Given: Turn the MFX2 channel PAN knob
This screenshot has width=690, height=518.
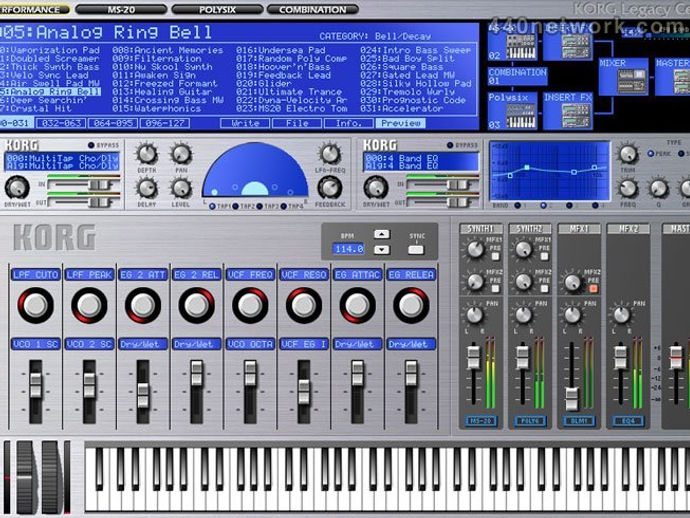Looking at the screenshot, I should pos(621,315).
